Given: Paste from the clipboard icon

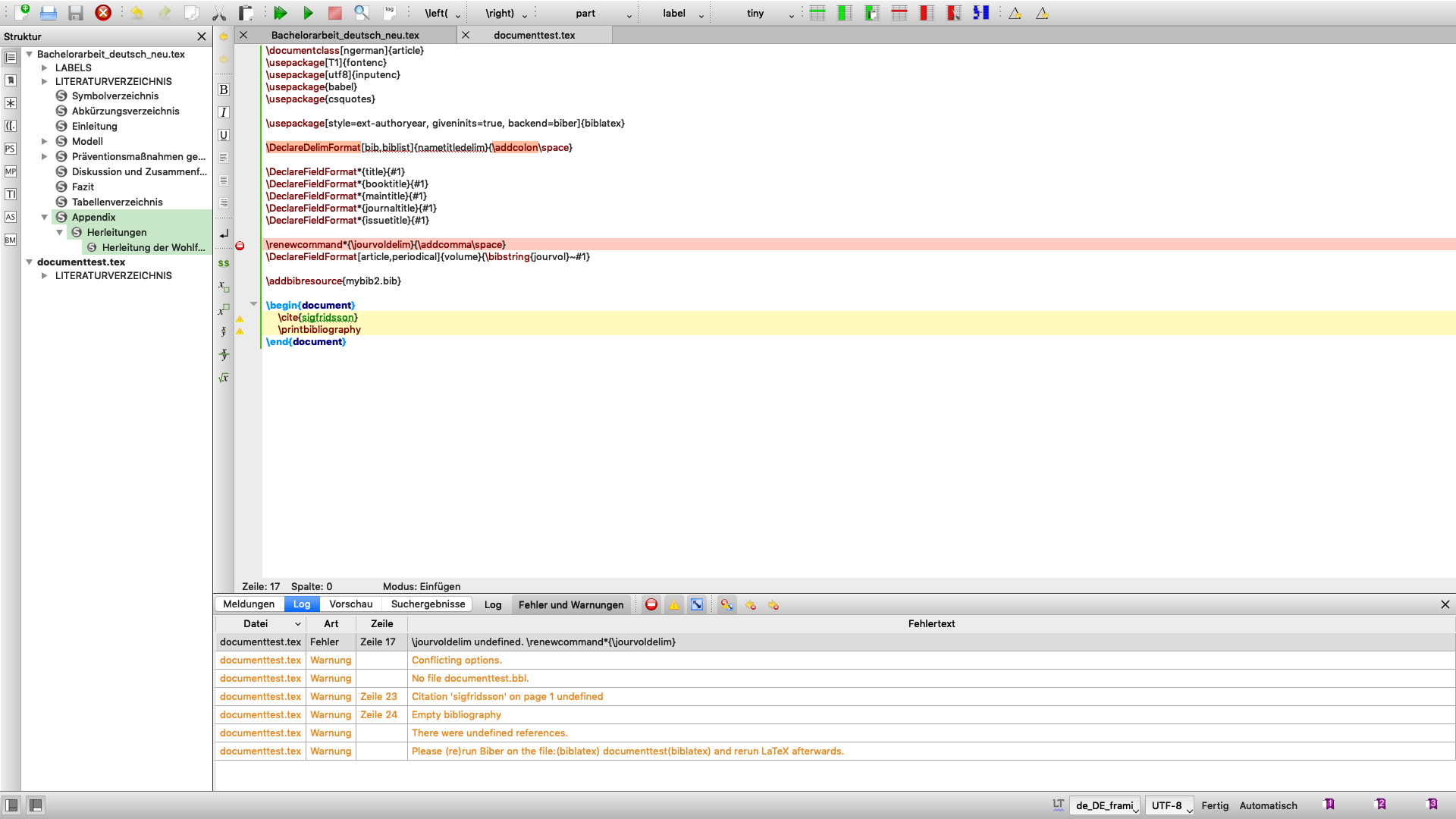Looking at the screenshot, I should pyautogui.click(x=246, y=12).
